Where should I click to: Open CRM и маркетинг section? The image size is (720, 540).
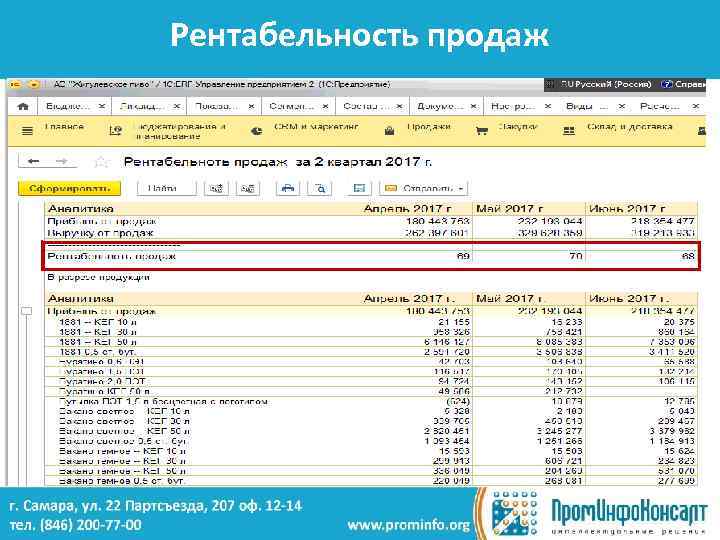coord(316,126)
